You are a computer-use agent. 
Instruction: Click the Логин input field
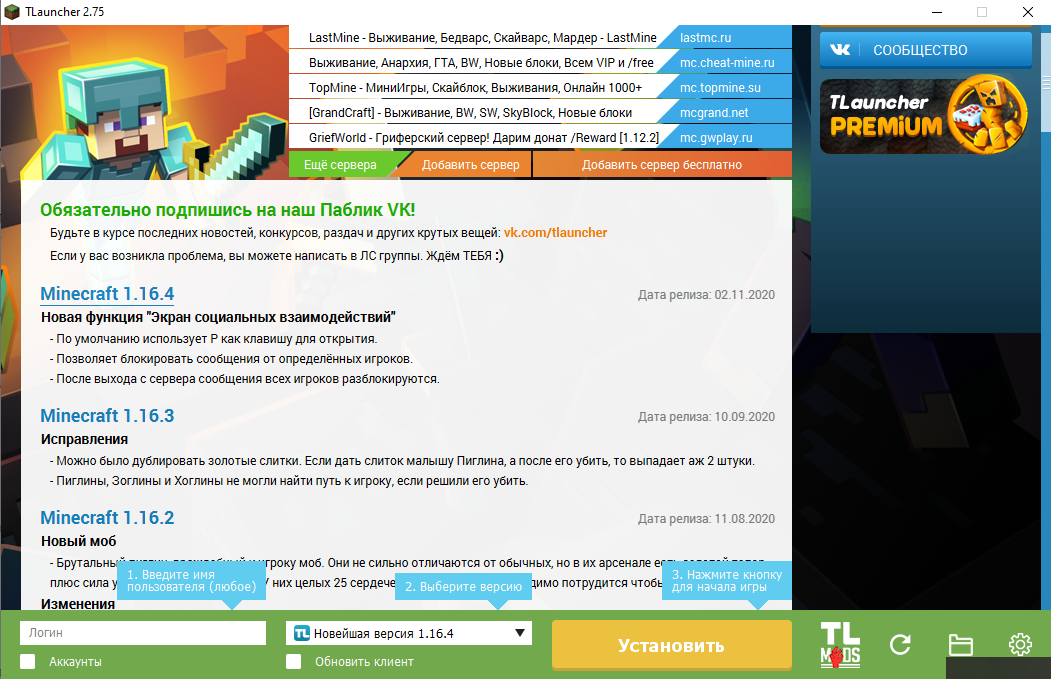point(143,633)
